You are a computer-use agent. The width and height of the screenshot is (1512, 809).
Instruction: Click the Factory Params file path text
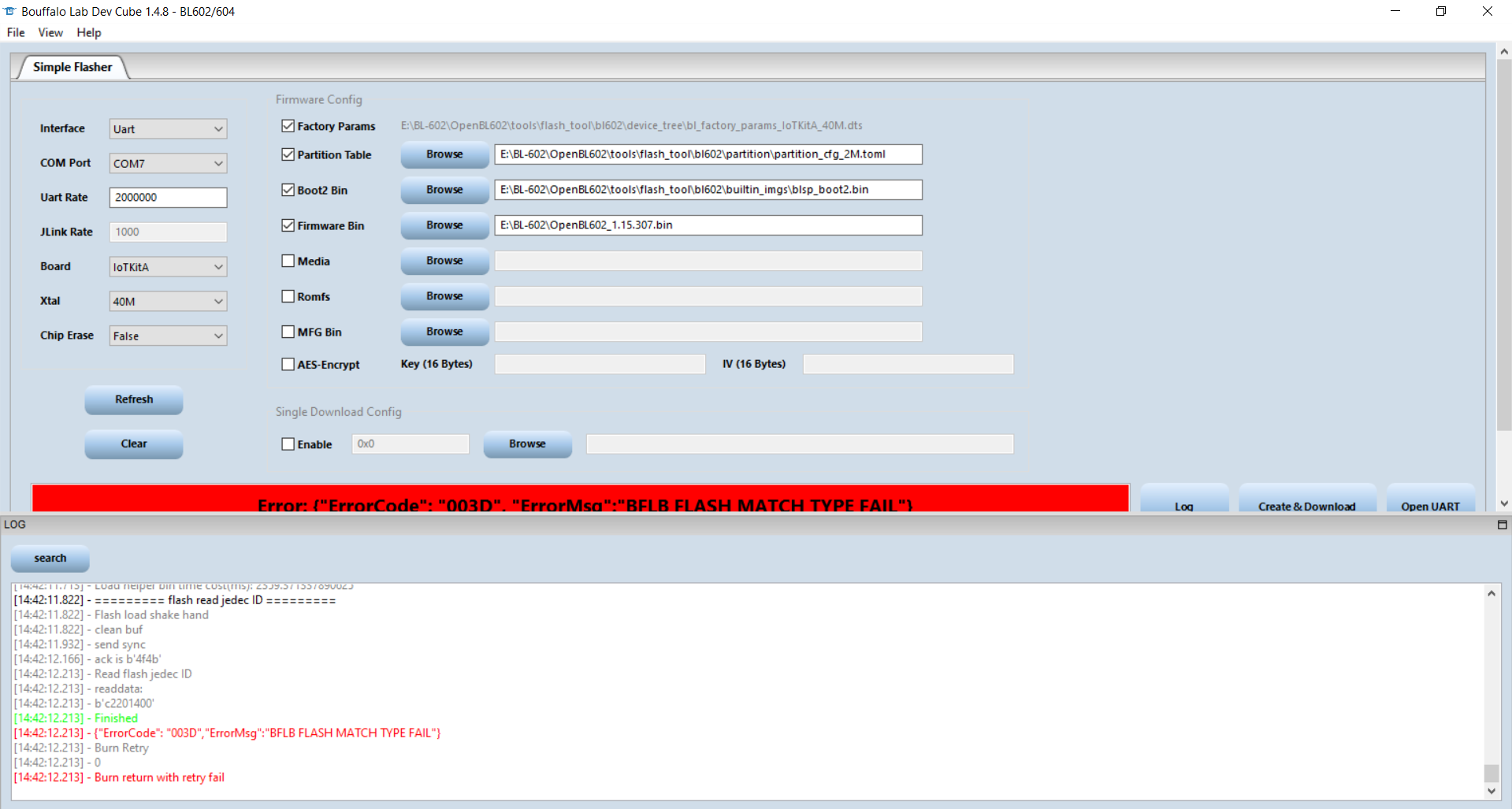tap(631, 126)
